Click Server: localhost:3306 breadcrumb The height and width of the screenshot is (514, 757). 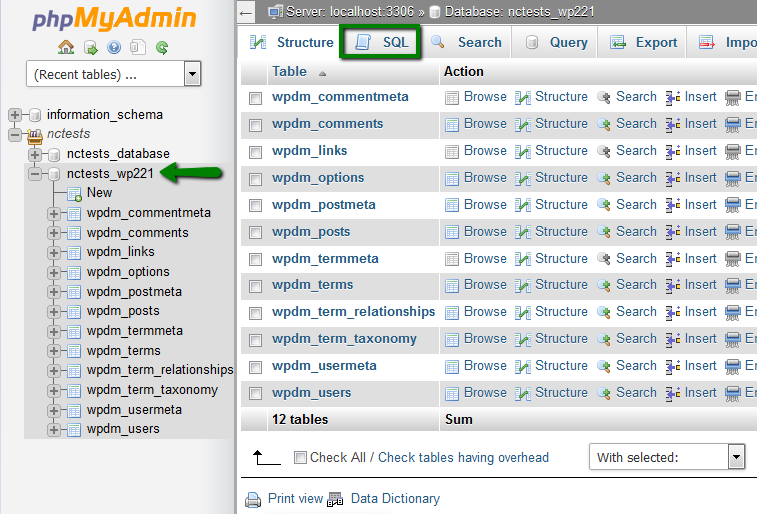point(350,12)
